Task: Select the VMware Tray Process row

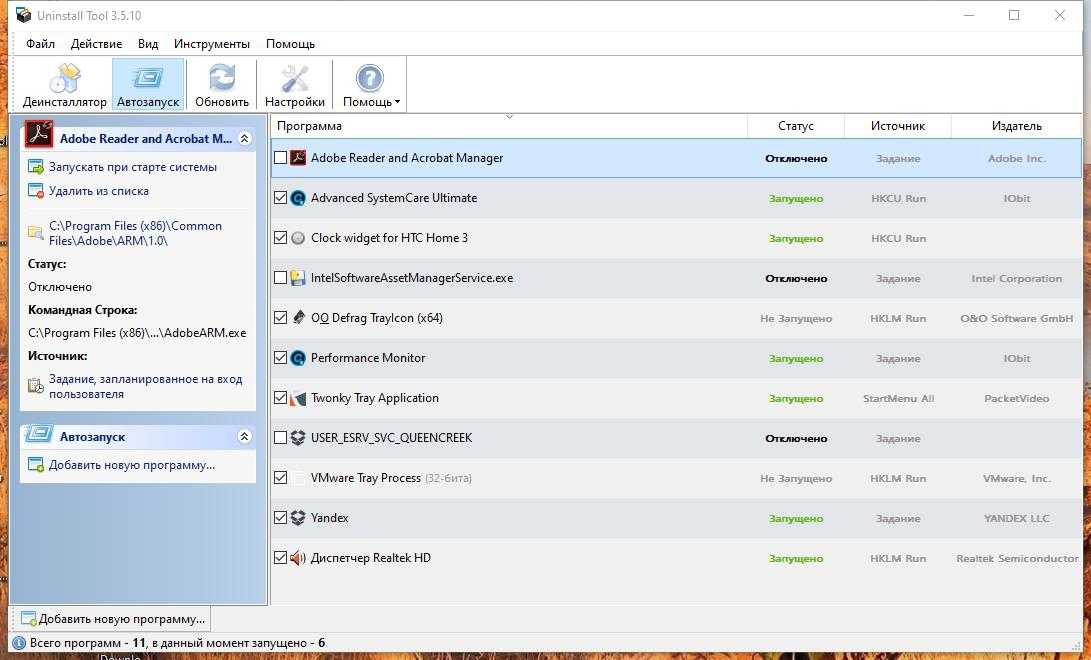Action: (676, 478)
